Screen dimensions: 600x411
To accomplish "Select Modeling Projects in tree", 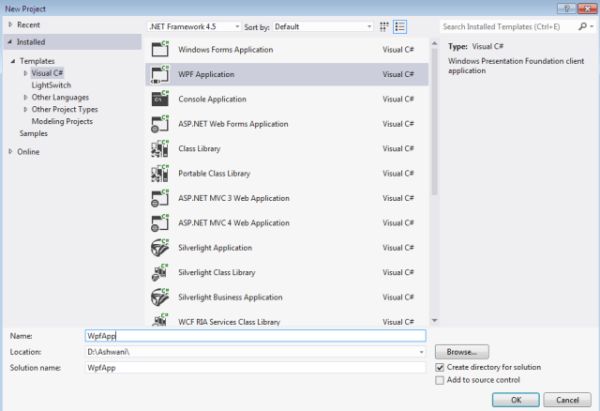I will tap(62, 121).
